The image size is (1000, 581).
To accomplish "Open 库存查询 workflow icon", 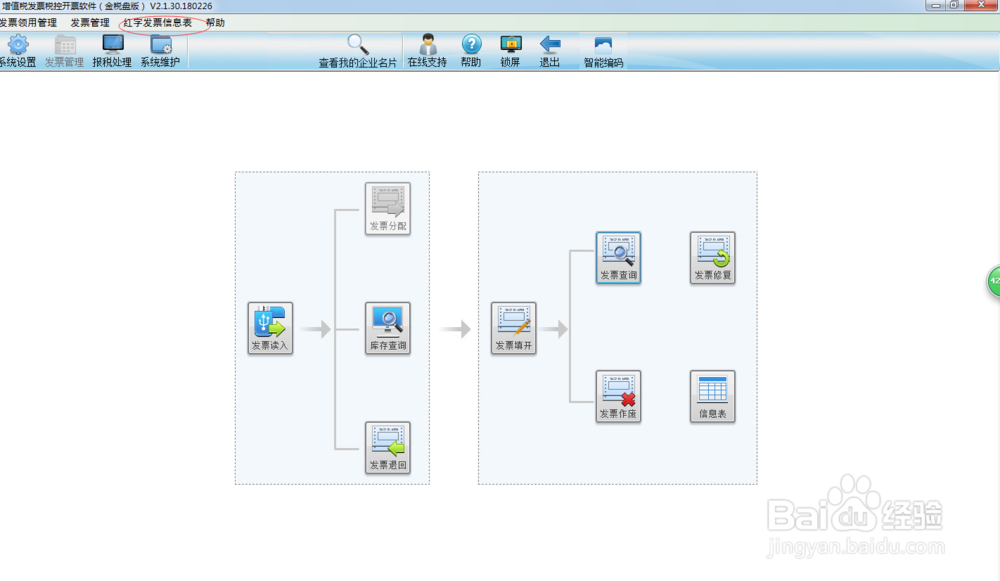I will 388,328.
